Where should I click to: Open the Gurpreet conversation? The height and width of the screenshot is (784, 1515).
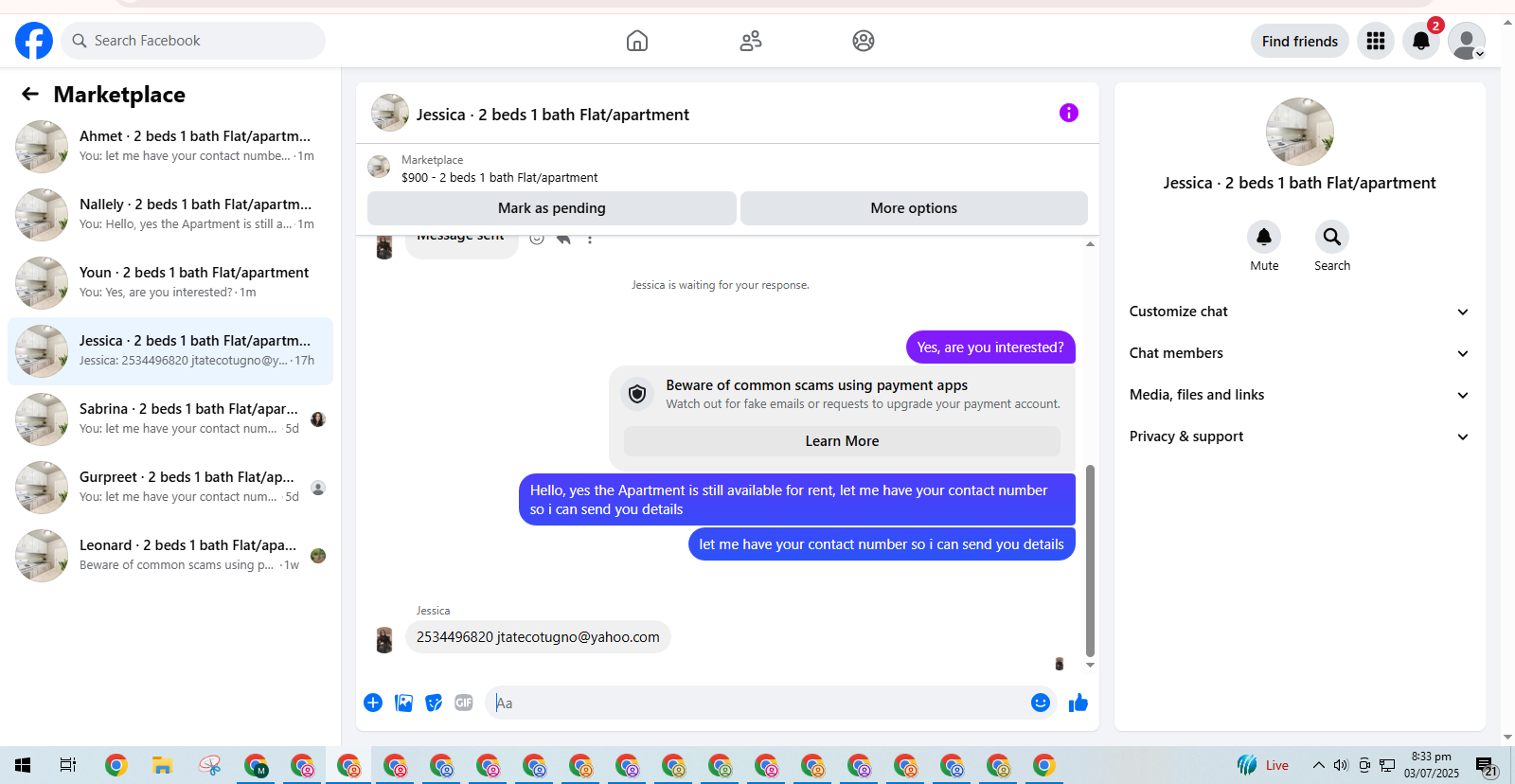[170, 488]
